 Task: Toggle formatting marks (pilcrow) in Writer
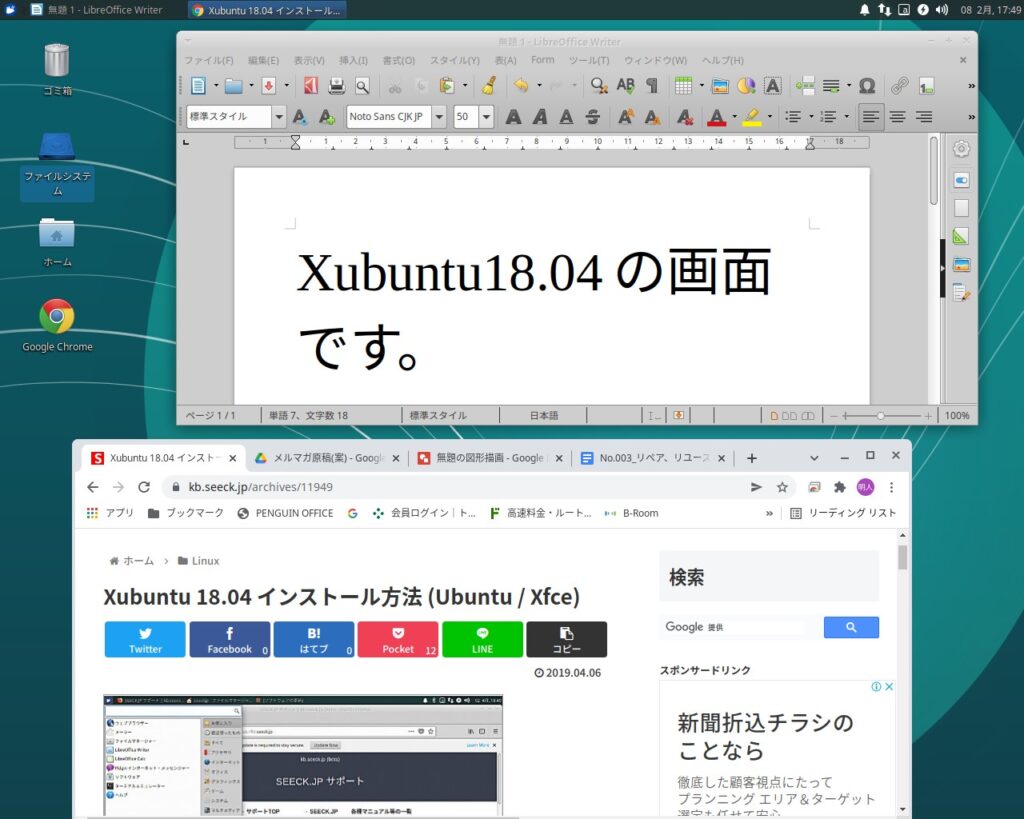point(652,86)
